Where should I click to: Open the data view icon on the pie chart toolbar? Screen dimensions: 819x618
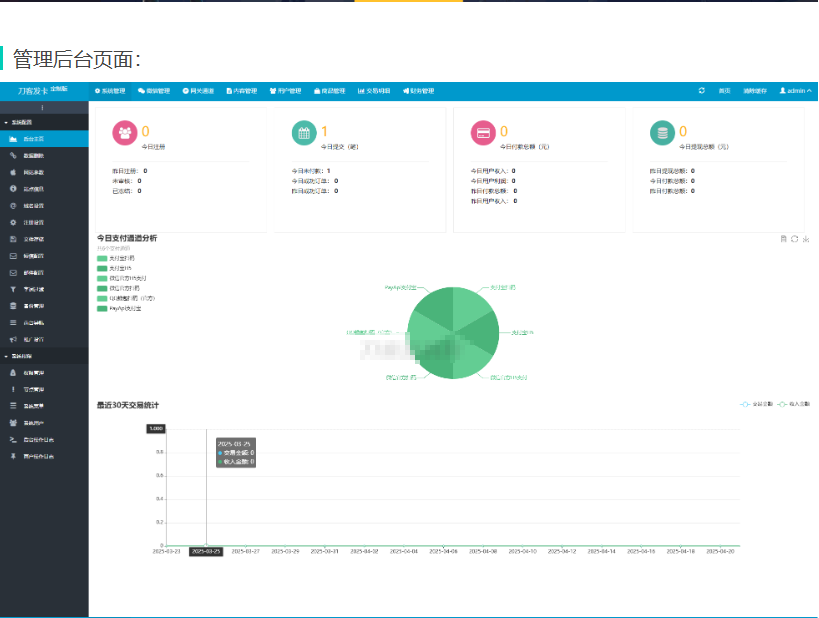[x=783, y=239]
